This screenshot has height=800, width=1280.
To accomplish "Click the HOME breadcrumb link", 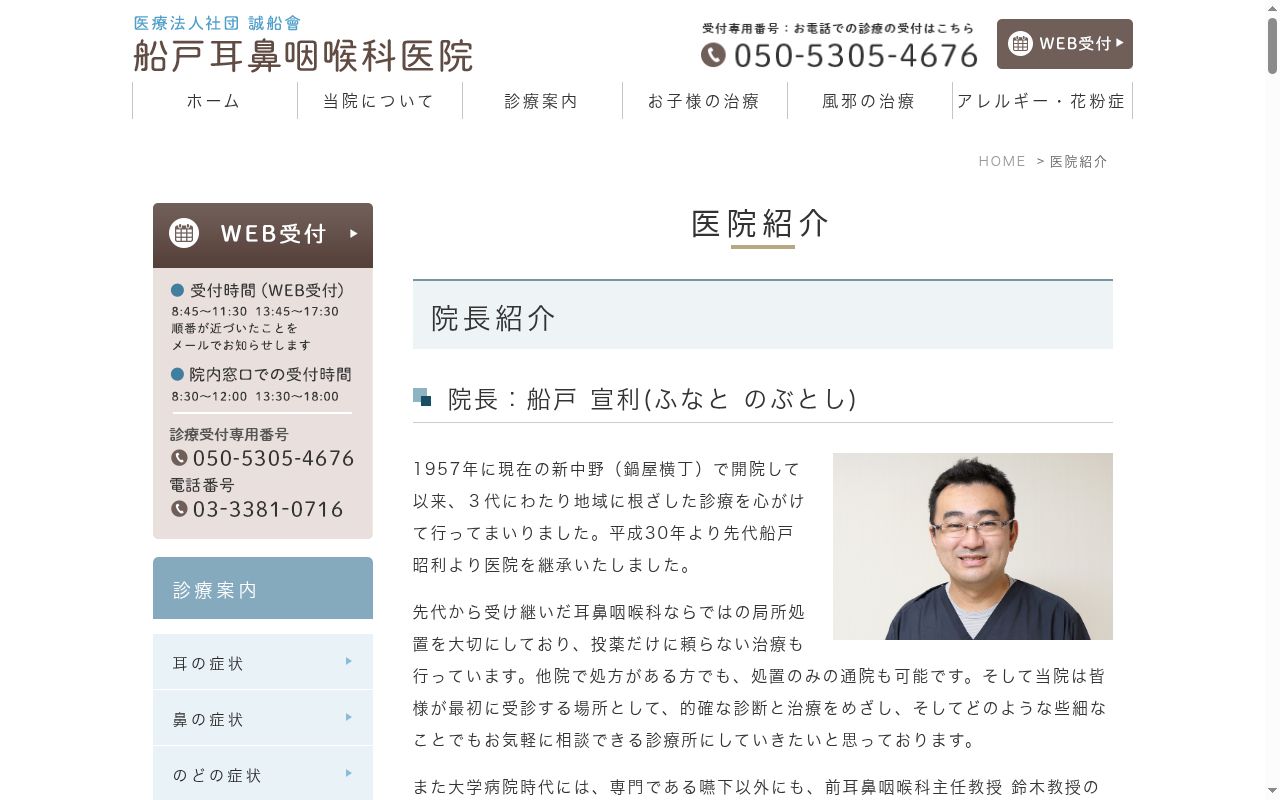I will [x=1002, y=161].
